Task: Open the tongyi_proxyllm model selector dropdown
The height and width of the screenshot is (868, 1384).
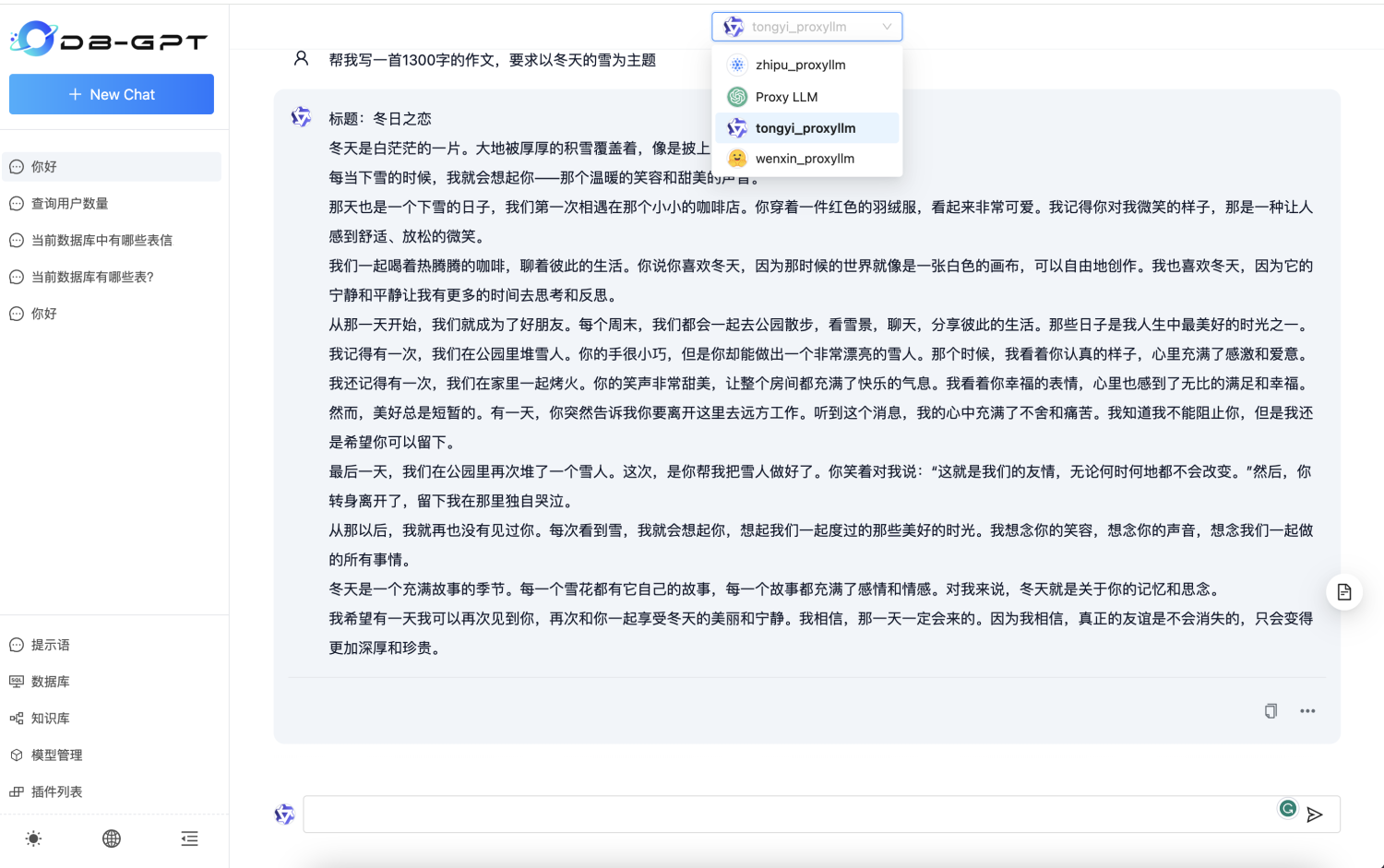Action: 806,26
